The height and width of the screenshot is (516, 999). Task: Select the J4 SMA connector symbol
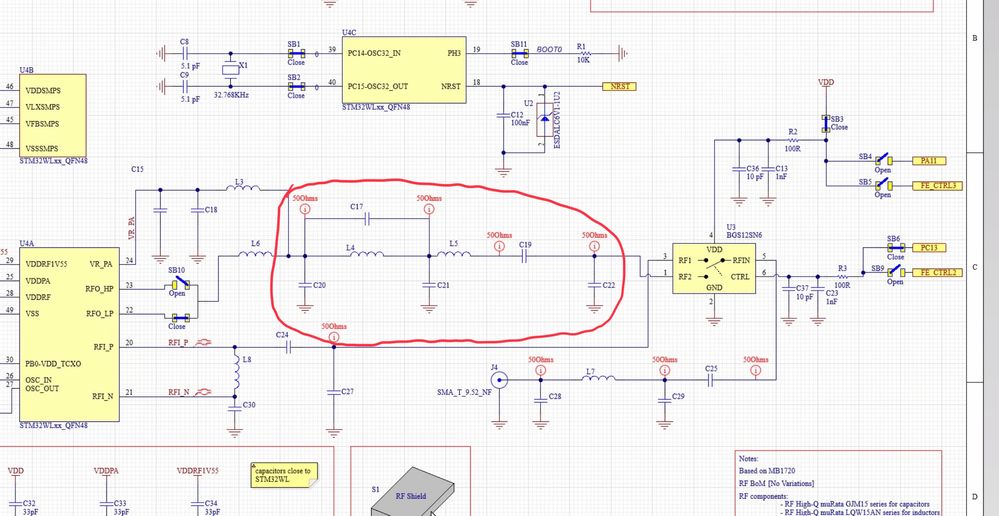[498, 380]
